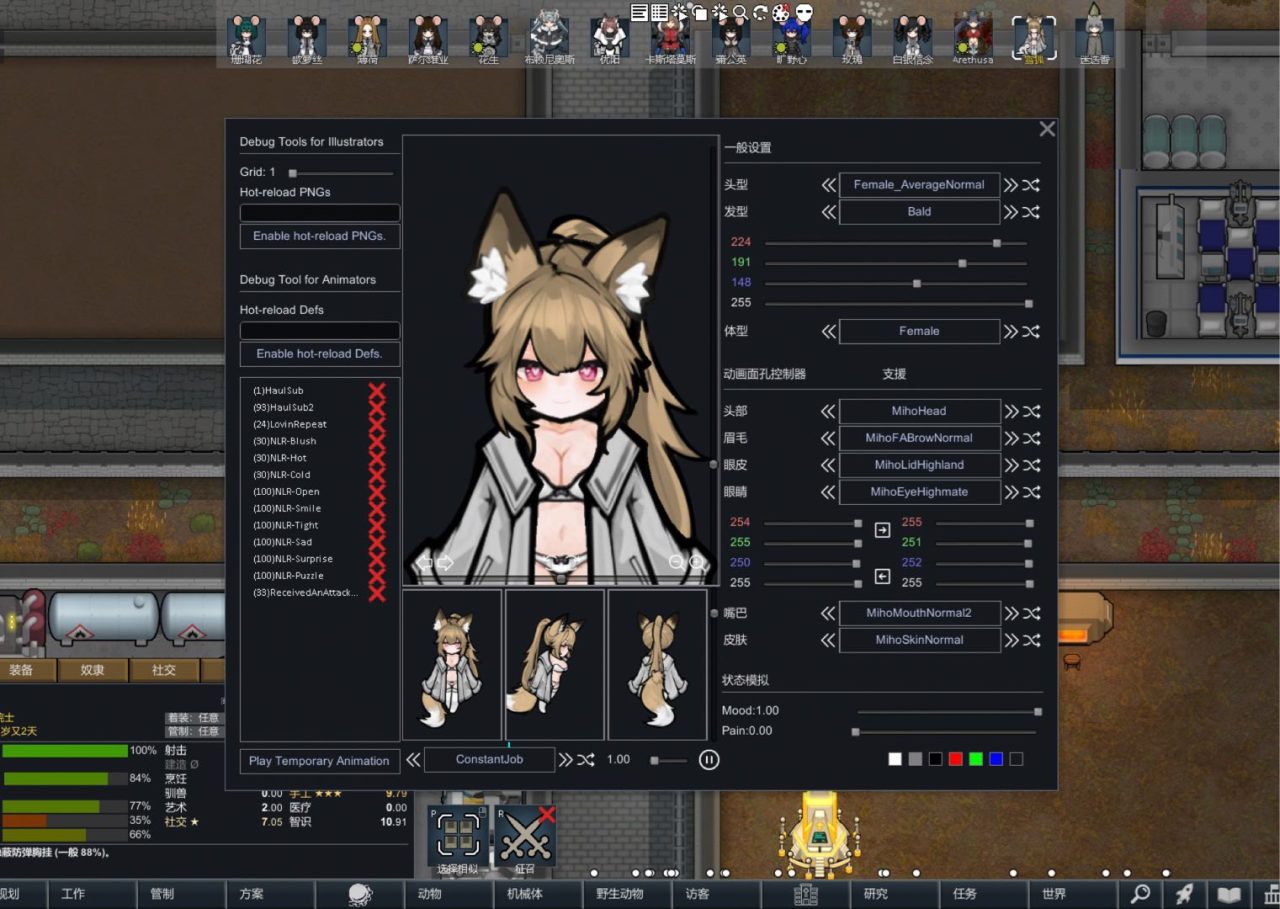Click the rocket icon in the bottom bar

[x=1184, y=894]
